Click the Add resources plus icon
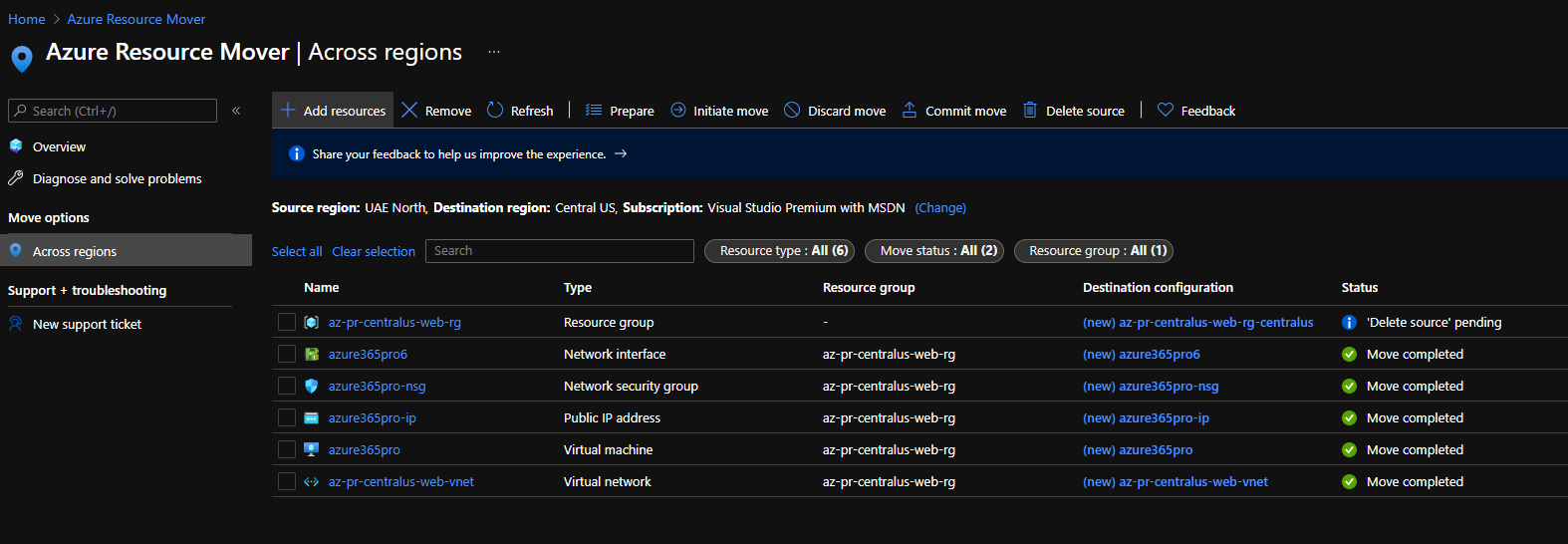The width and height of the screenshot is (1568, 544). 288,111
